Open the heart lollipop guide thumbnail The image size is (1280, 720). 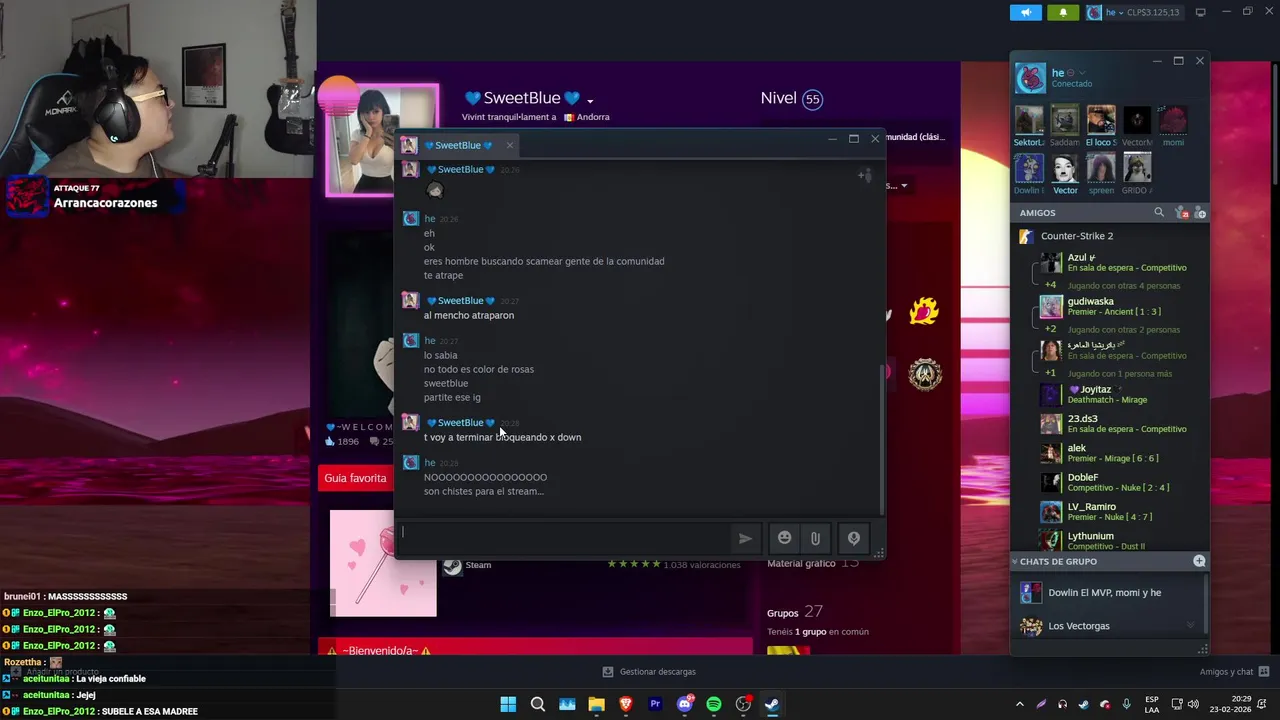[x=383, y=563]
